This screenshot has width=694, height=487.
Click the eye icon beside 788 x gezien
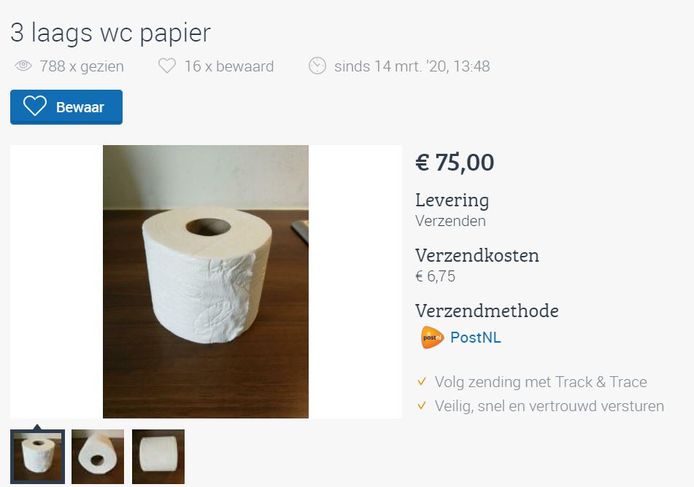coord(23,66)
